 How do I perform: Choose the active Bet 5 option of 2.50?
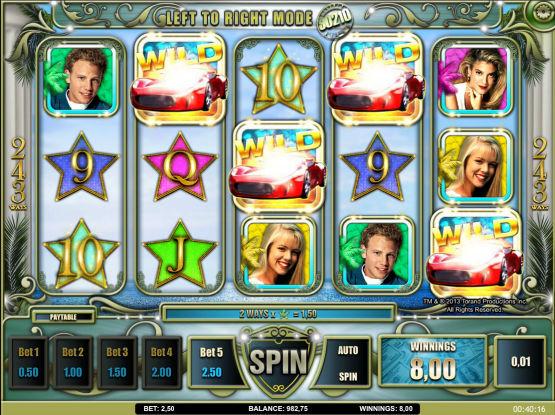[211, 362]
